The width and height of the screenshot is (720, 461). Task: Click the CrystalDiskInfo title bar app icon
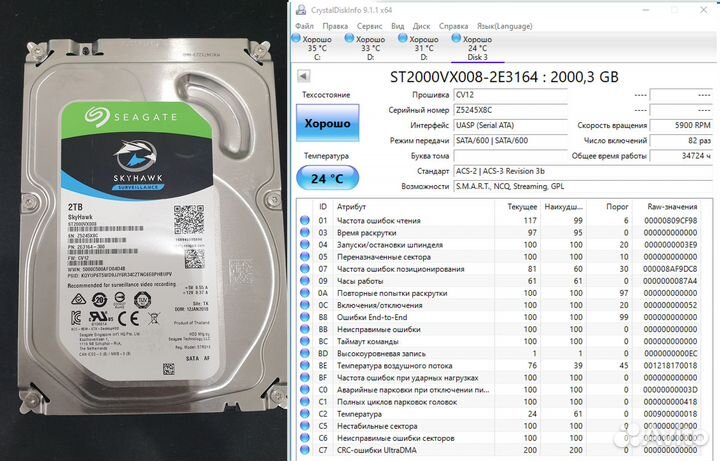click(301, 10)
